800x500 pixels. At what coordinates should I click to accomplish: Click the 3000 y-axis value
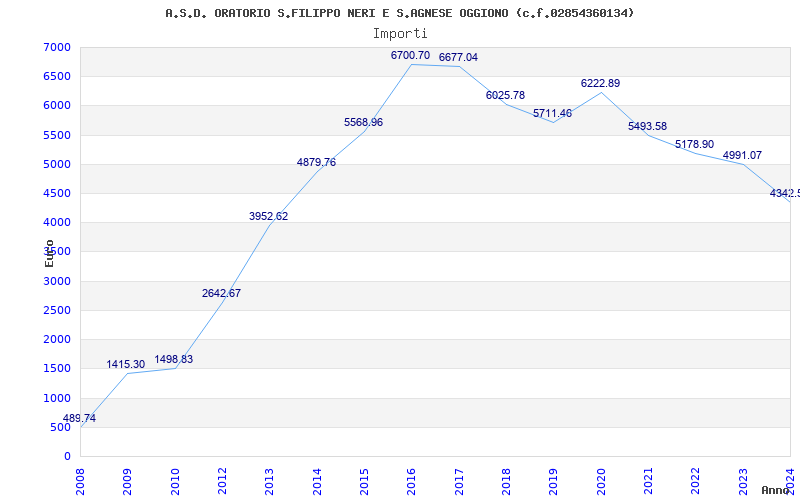pyautogui.click(x=57, y=281)
